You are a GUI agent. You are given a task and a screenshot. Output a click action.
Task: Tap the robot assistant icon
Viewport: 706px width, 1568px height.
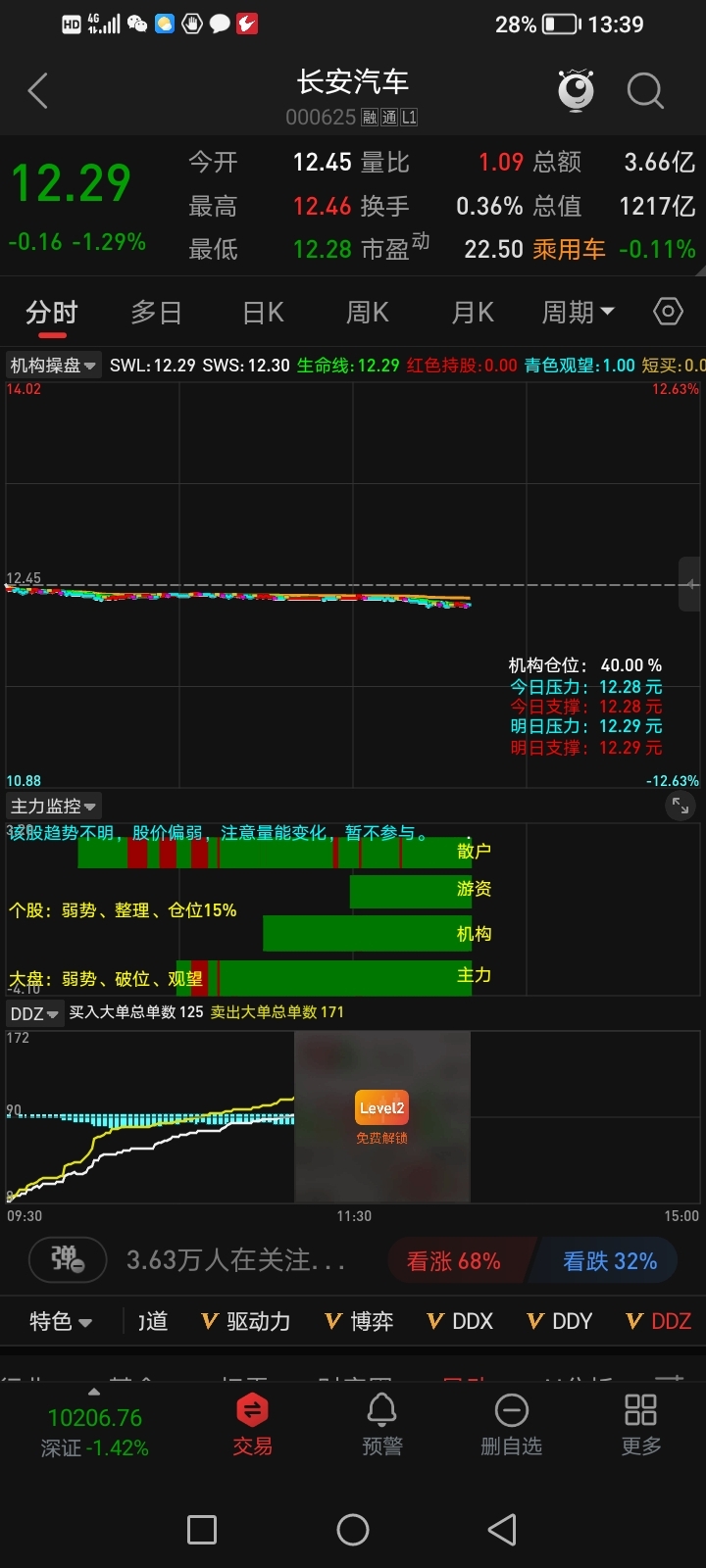click(x=577, y=90)
